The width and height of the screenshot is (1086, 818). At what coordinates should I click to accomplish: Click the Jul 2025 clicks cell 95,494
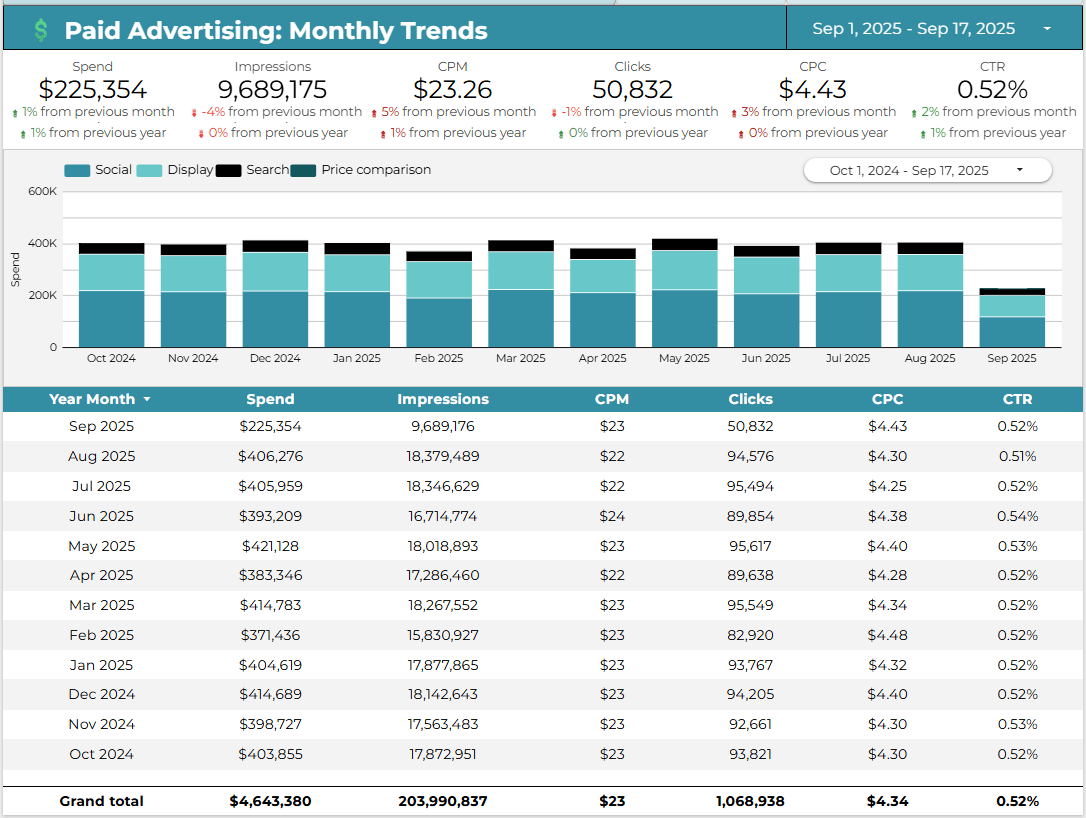(750, 486)
